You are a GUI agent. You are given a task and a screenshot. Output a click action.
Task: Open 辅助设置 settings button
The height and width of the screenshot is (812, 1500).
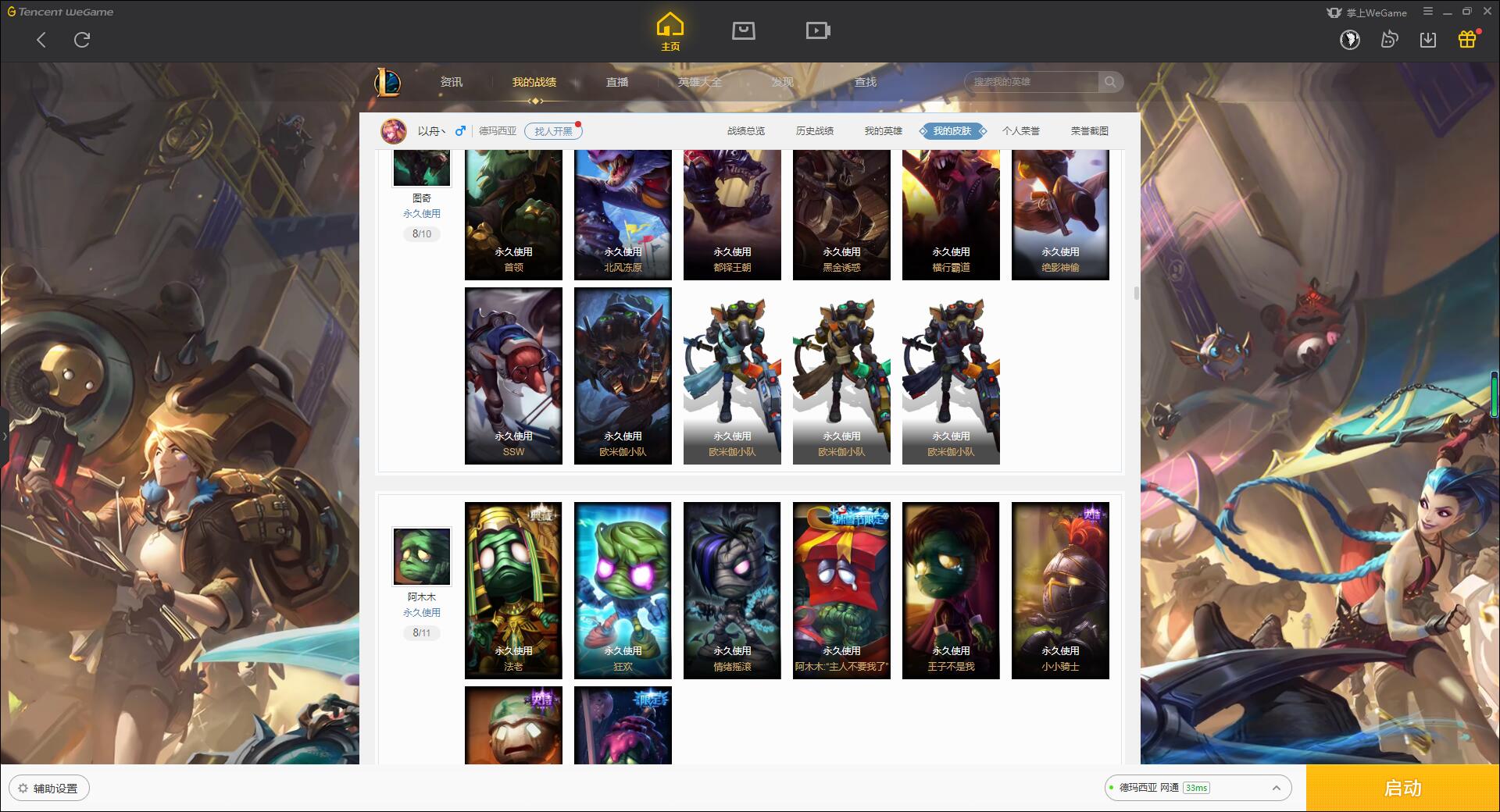[49, 789]
